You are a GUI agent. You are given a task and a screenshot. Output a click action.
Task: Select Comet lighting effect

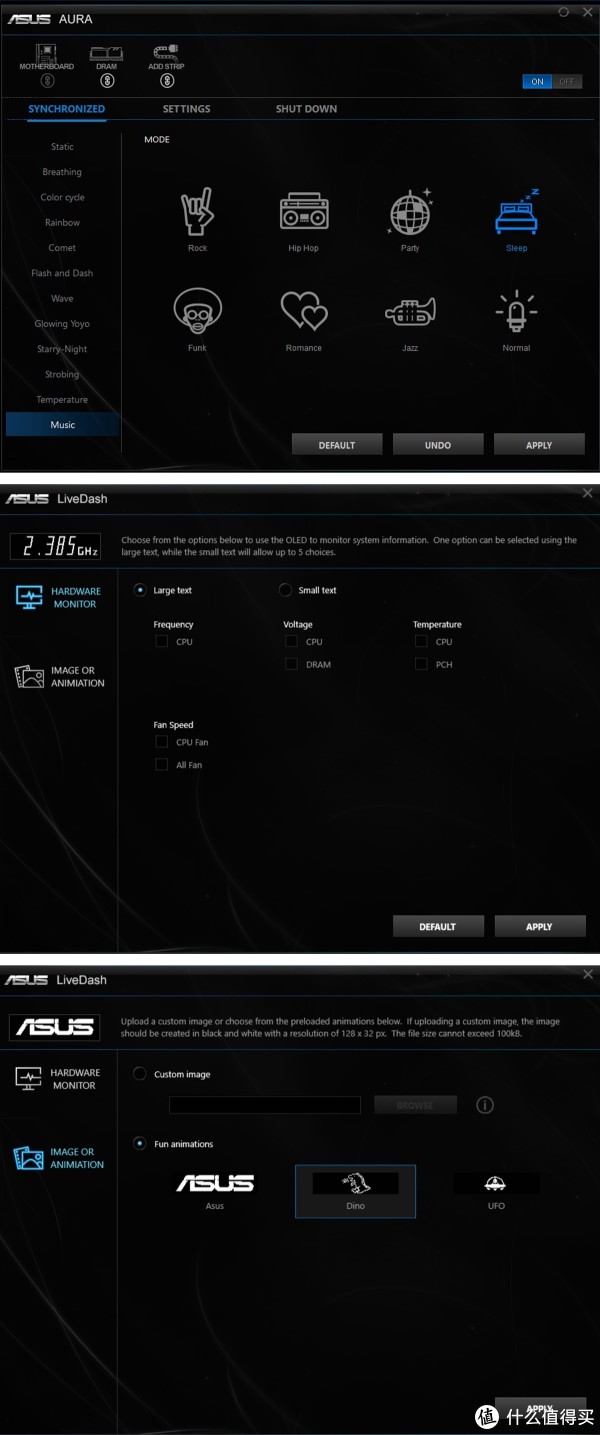pos(62,248)
